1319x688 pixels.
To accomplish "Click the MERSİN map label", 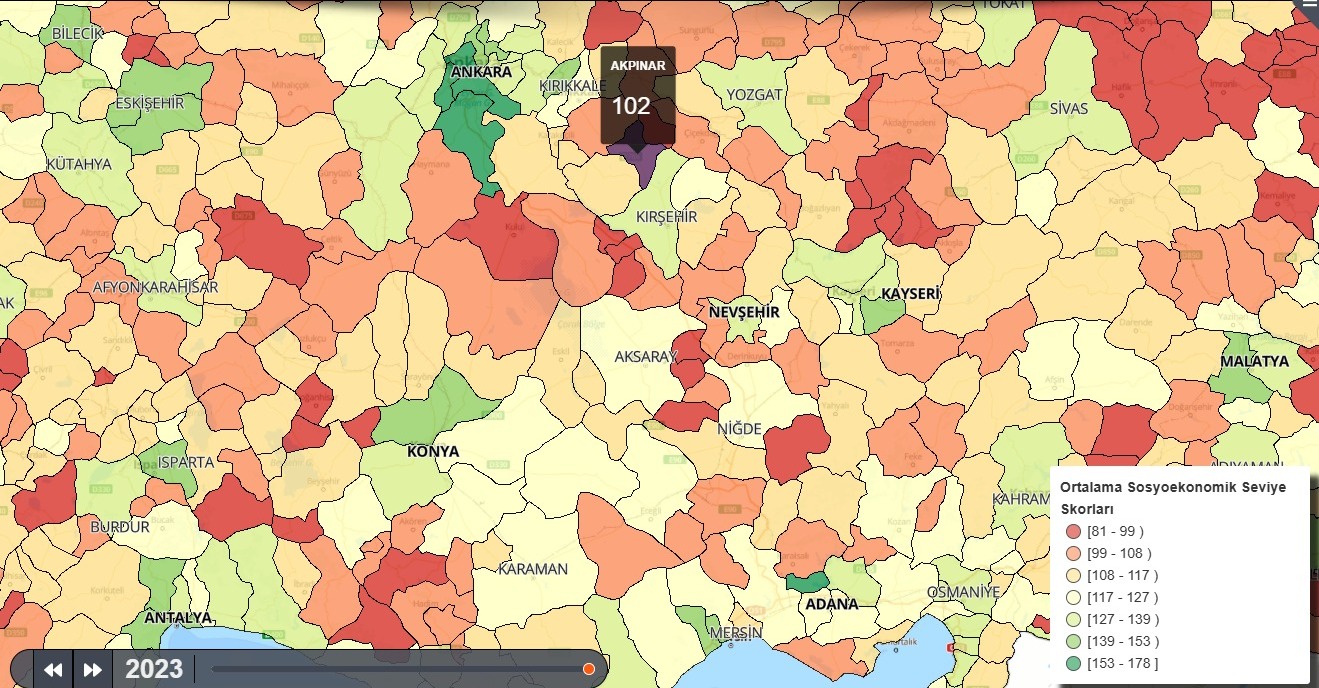I will (x=735, y=633).
